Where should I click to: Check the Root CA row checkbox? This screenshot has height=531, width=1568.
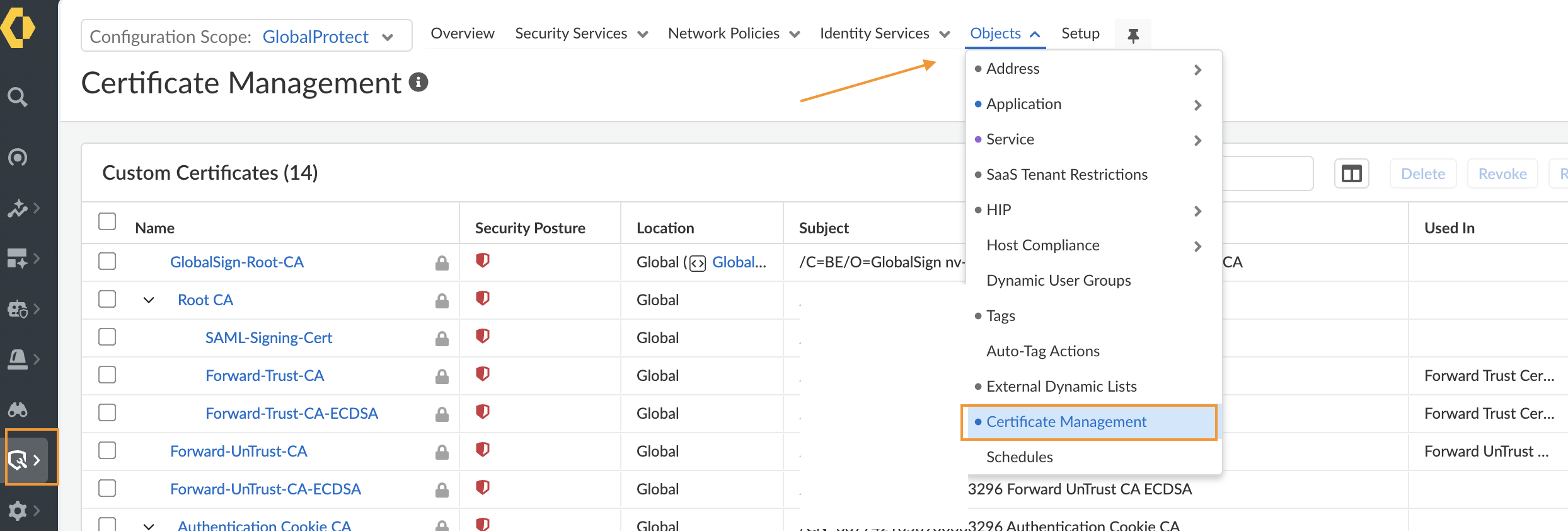107,299
